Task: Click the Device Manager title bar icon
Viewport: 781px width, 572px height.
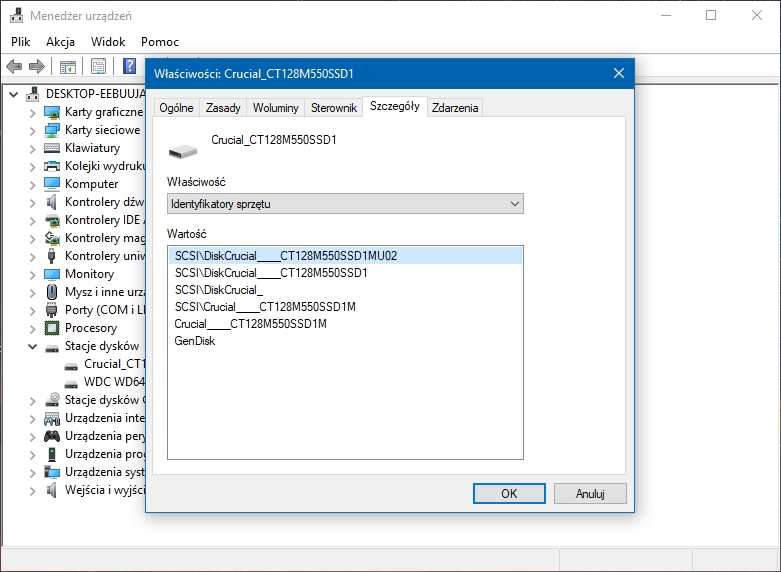Action: click(16, 15)
